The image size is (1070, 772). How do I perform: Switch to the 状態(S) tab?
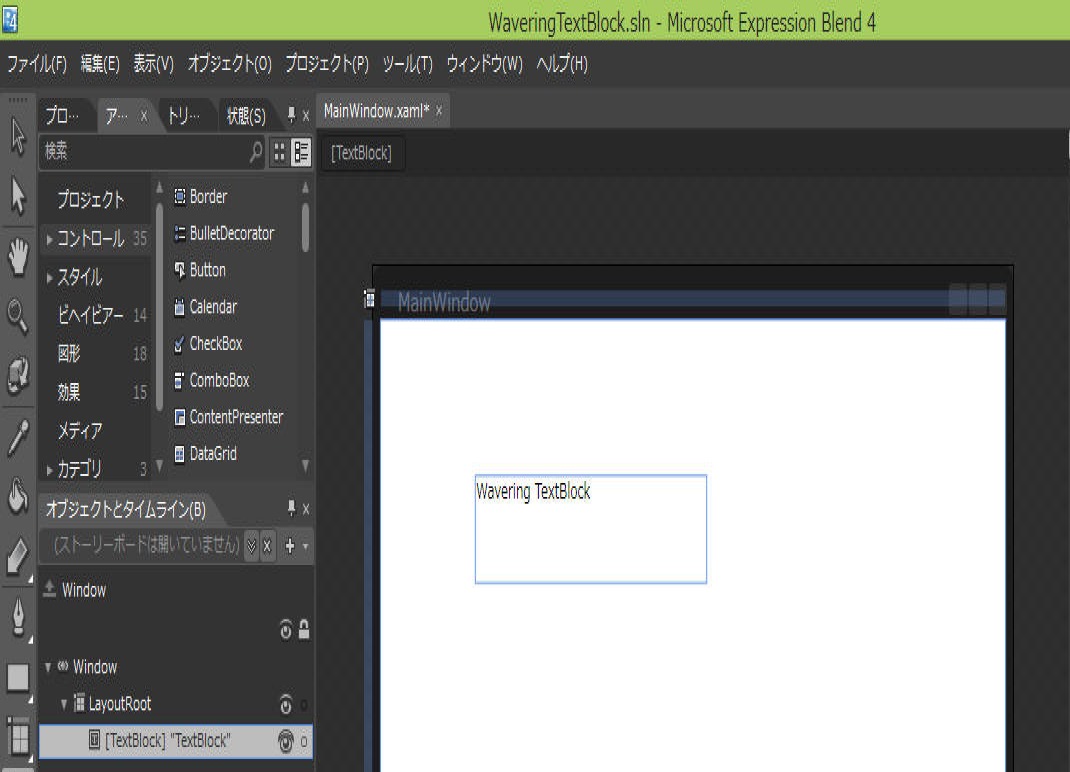(245, 116)
